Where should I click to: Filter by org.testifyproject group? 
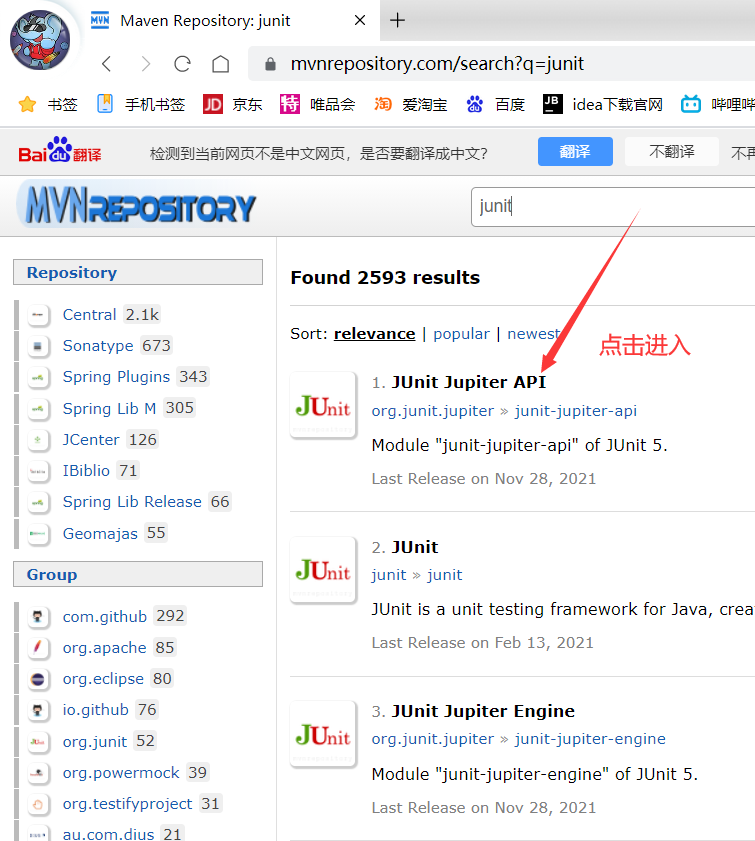[127, 803]
